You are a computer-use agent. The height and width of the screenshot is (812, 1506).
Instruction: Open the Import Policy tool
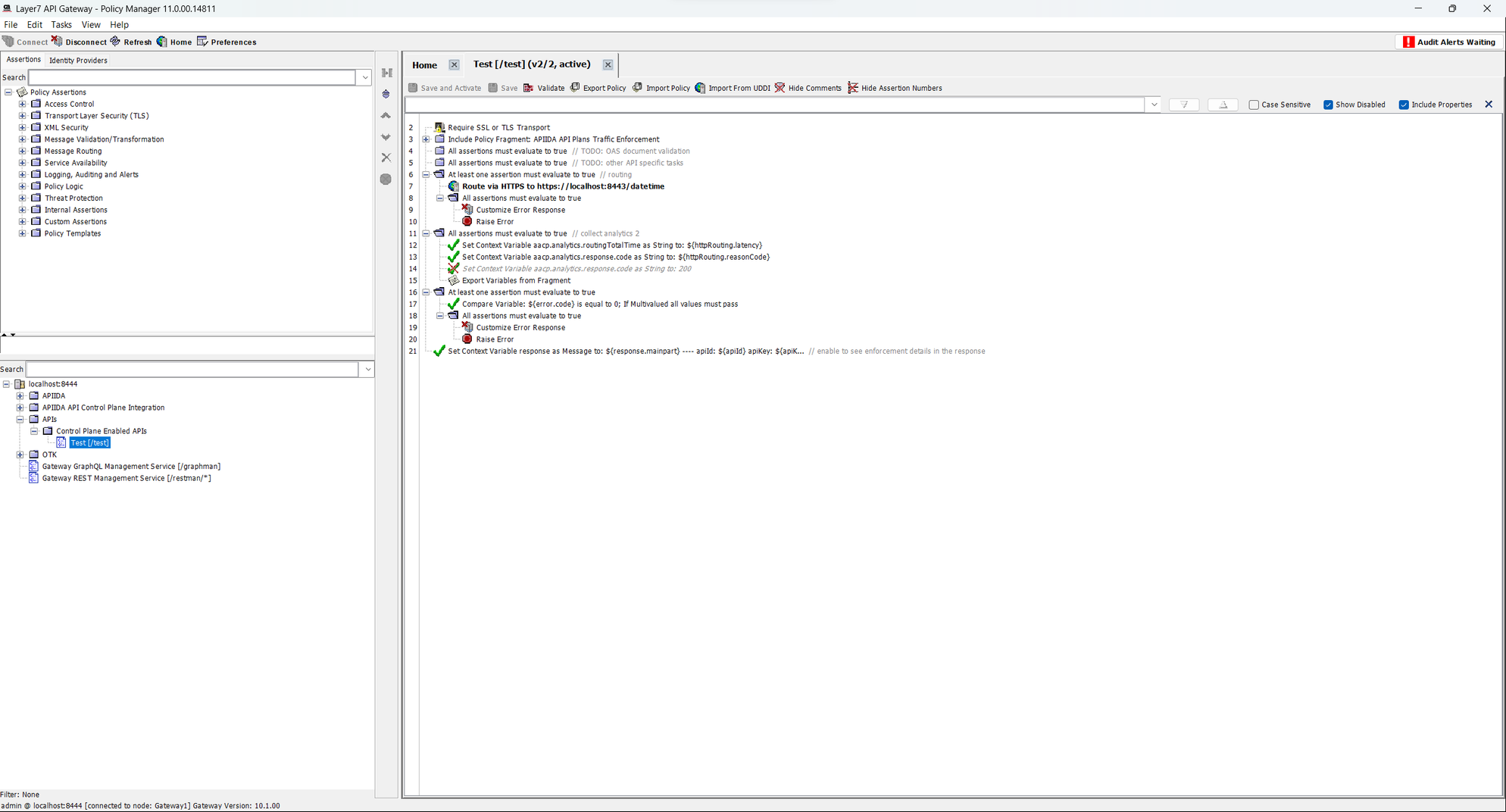tap(661, 88)
